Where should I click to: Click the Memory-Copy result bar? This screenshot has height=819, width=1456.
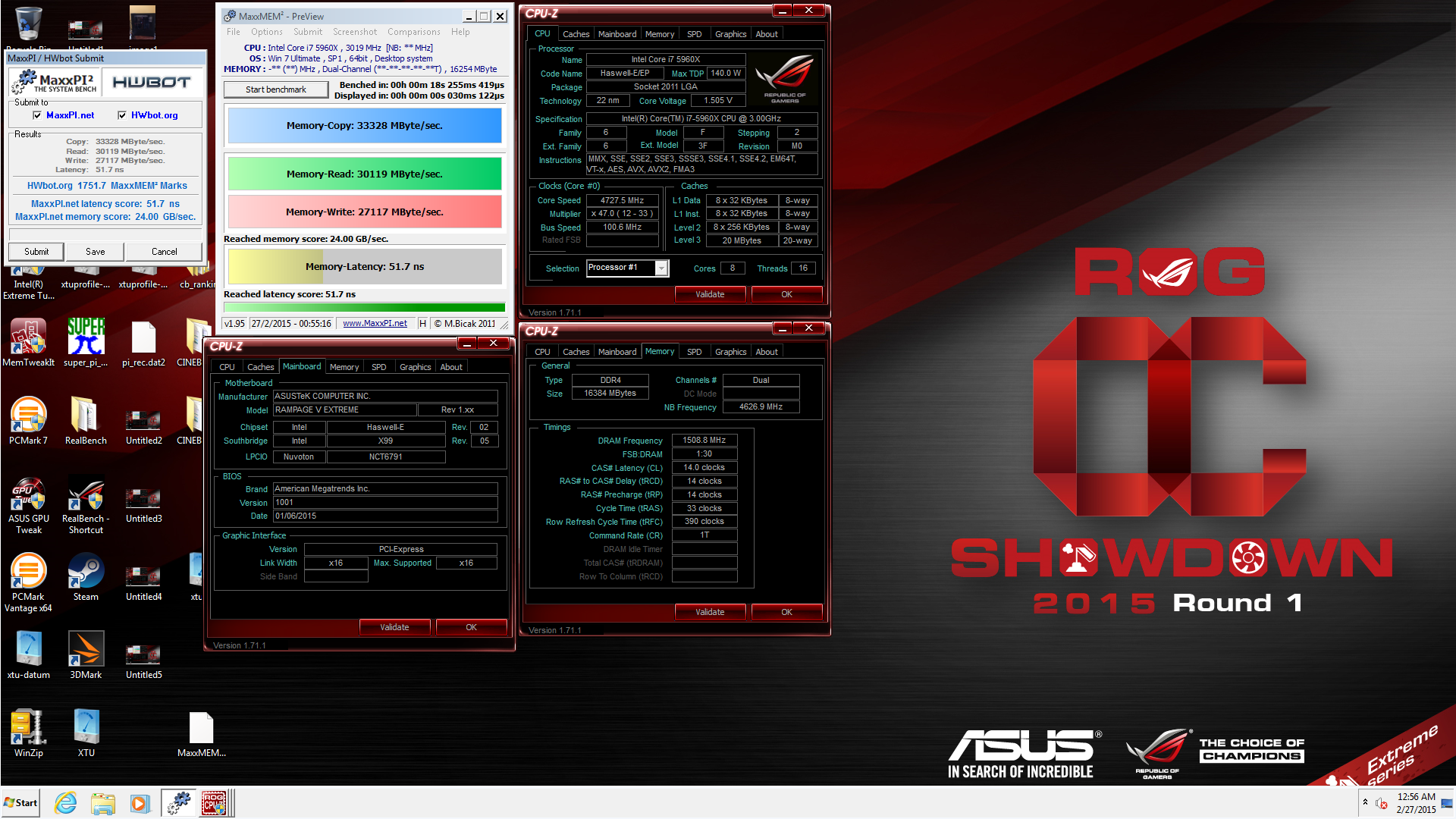tap(365, 126)
